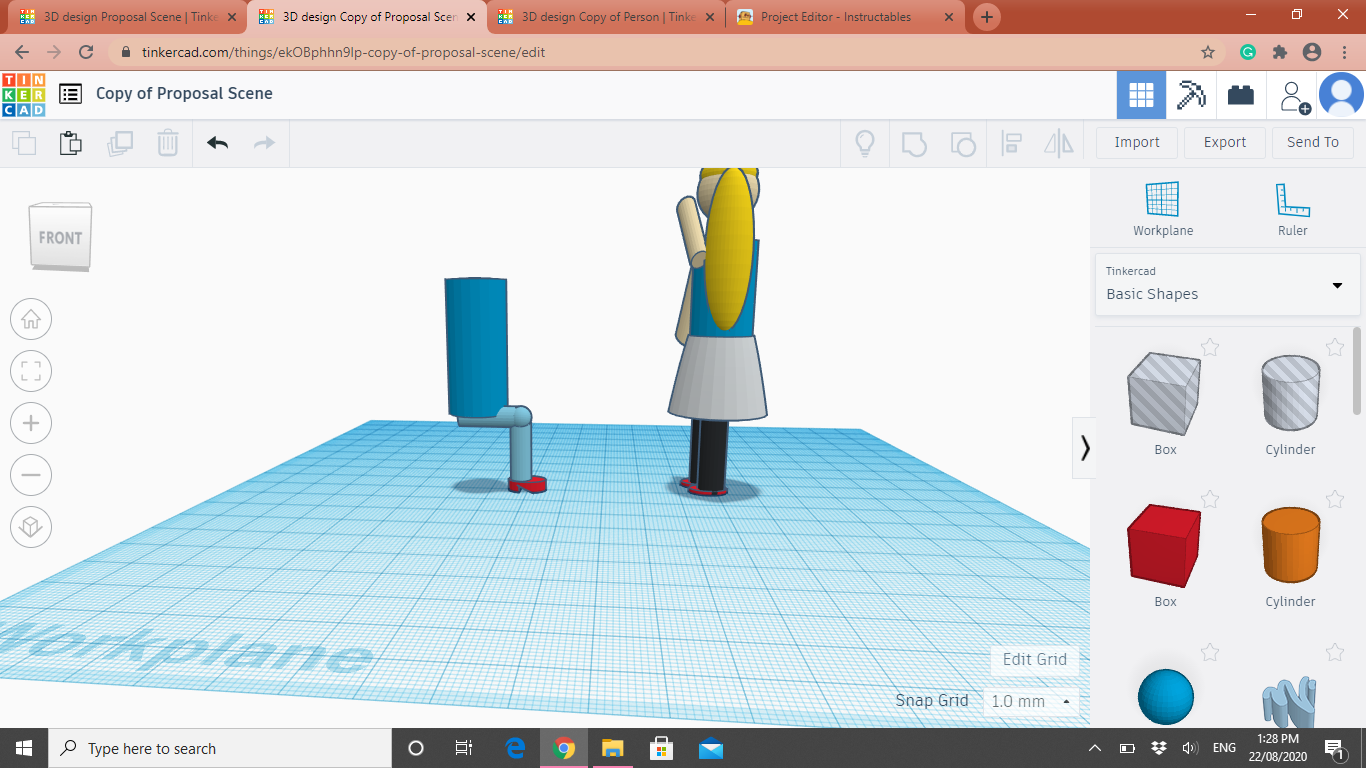Click the Edit Grid button
Viewport: 1366px width, 768px height.
click(1035, 660)
